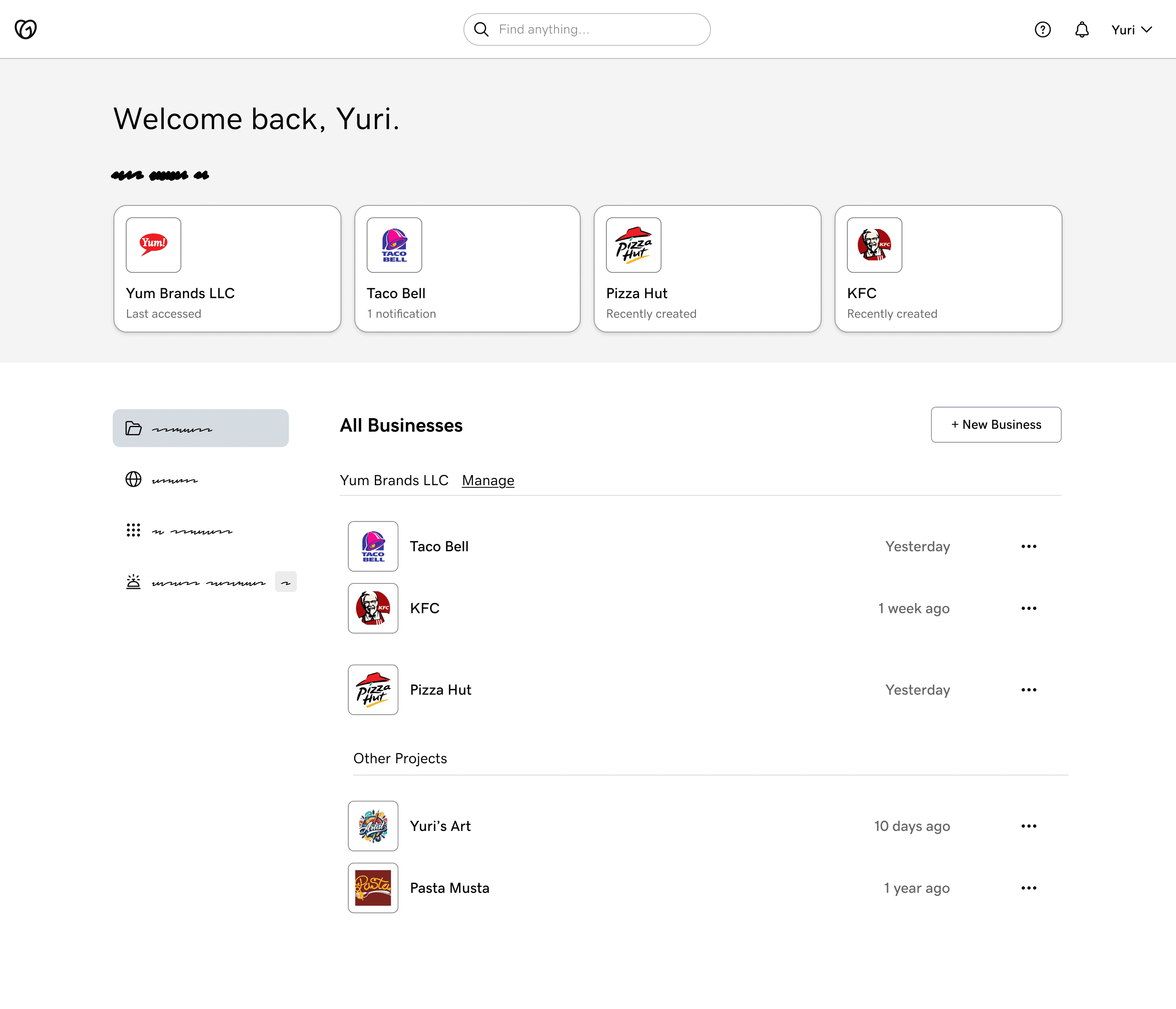
Task: Open Pasta Musta row options menu
Action: pyautogui.click(x=1029, y=888)
